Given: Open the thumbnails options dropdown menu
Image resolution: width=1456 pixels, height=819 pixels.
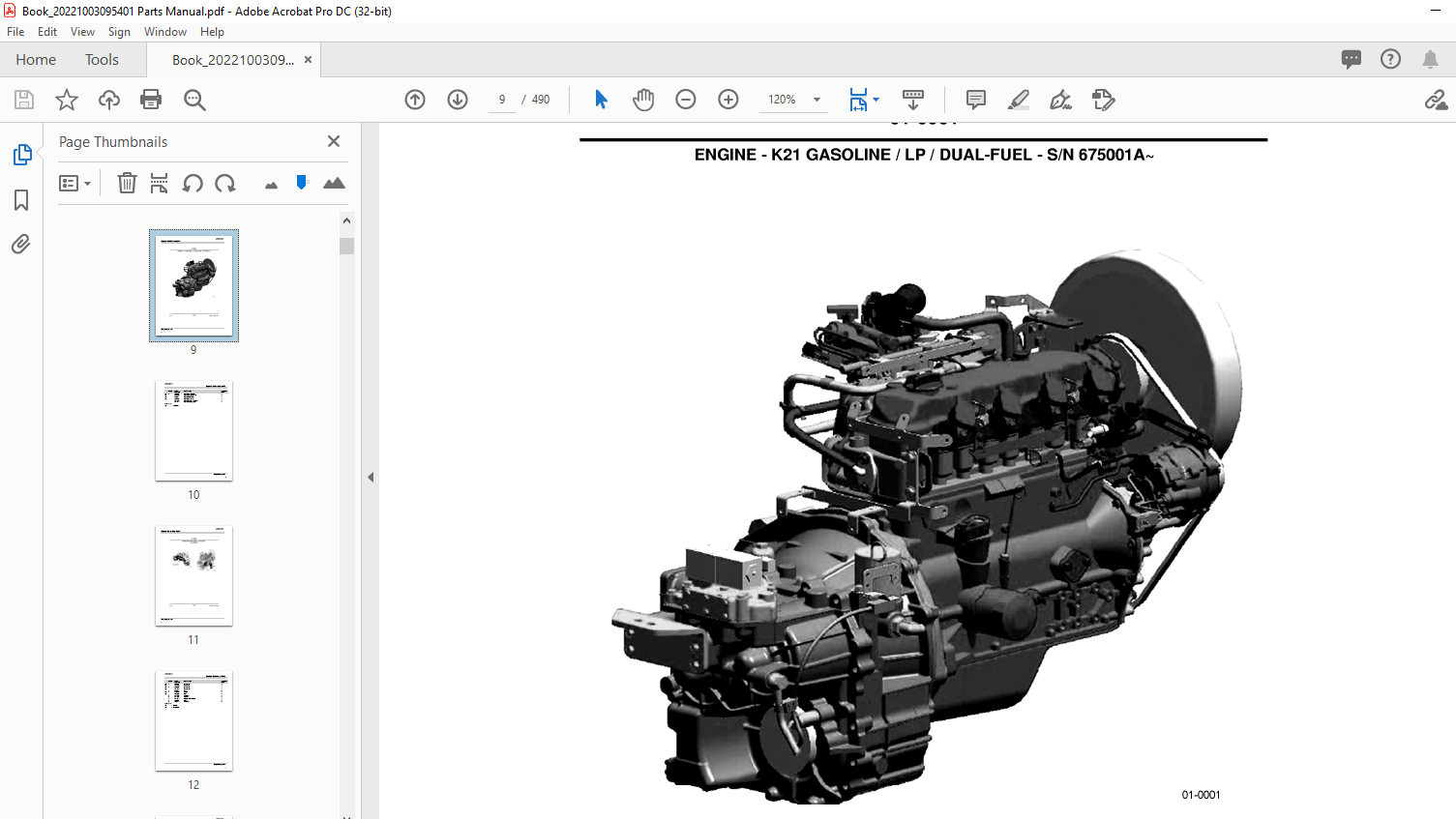Looking at the screenshot, I should click(x=74, y=183).
